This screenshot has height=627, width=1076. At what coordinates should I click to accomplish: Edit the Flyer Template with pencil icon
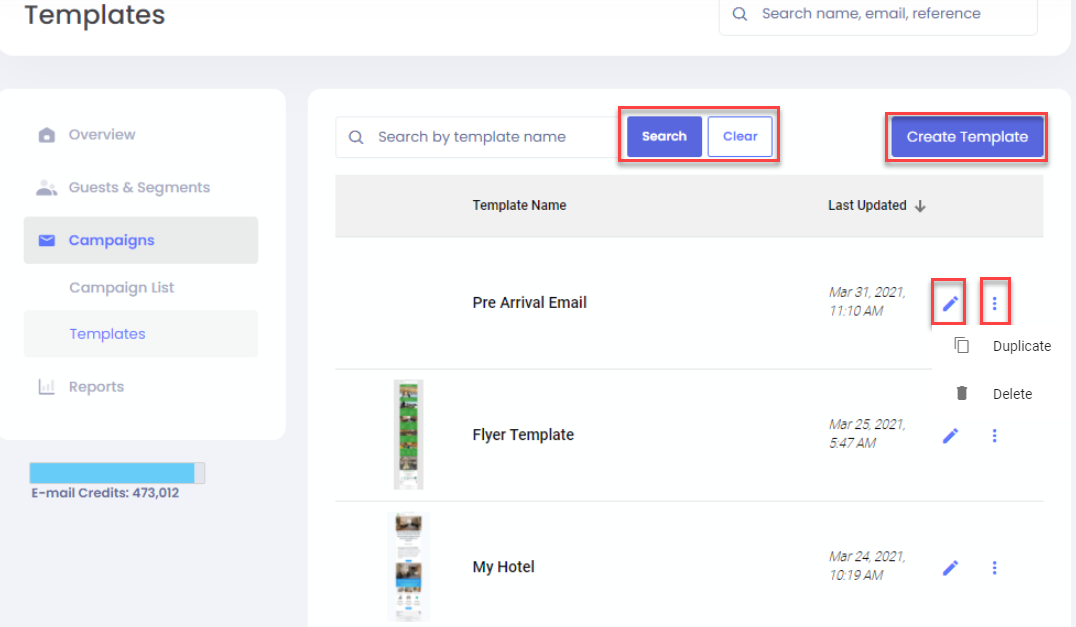(x=950, y=435)
